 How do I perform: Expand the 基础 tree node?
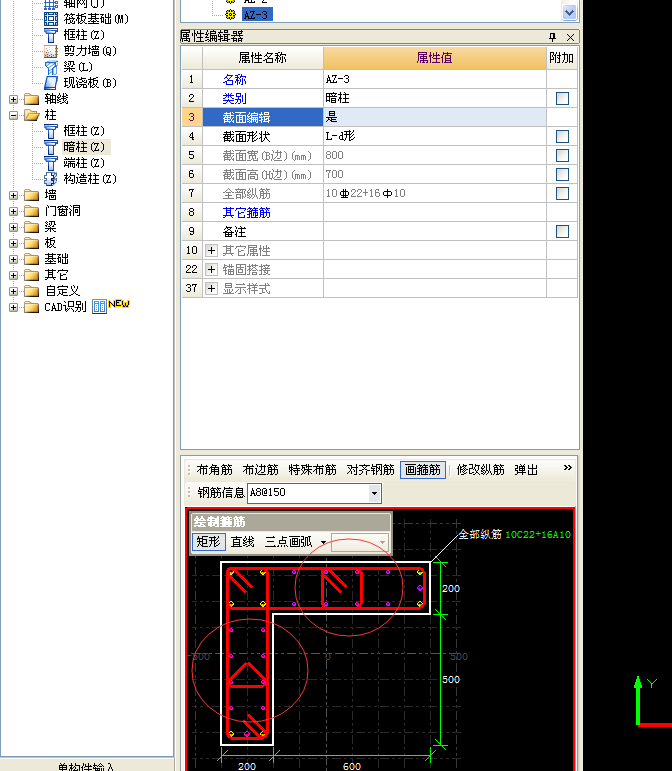[13, 259]
